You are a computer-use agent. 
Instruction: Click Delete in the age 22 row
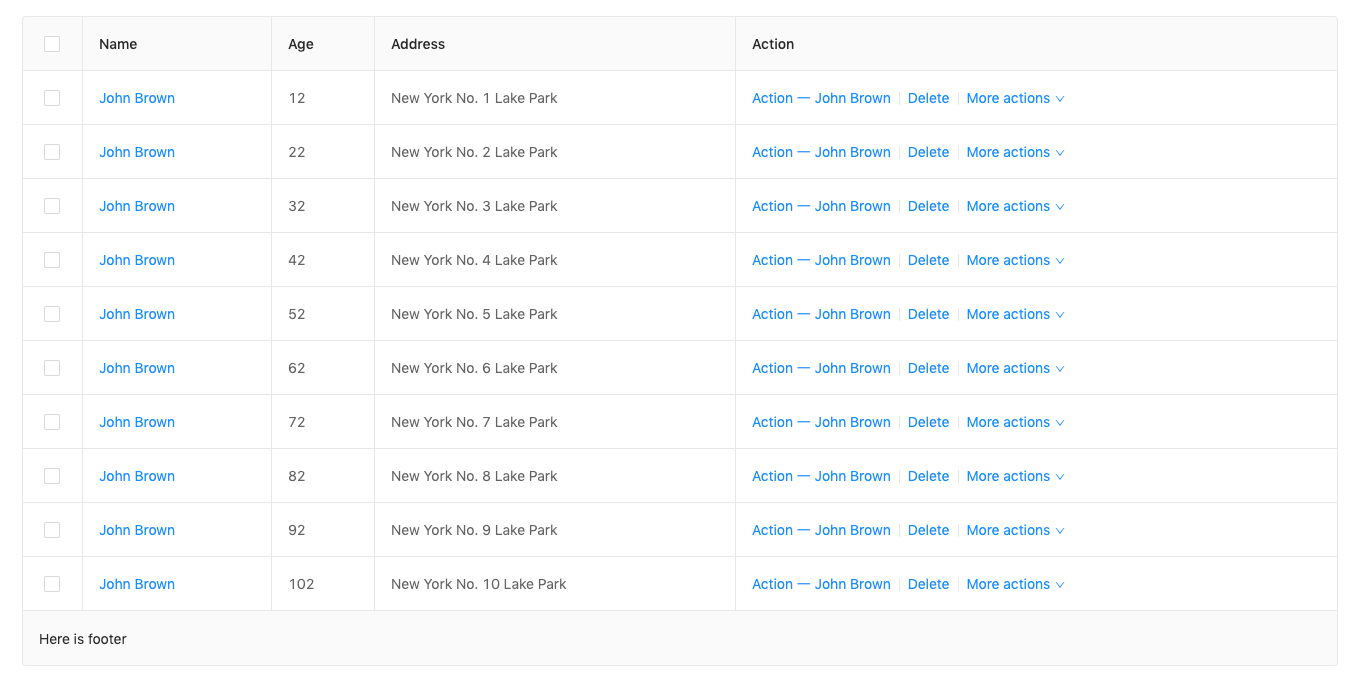[x=928, y=152]
